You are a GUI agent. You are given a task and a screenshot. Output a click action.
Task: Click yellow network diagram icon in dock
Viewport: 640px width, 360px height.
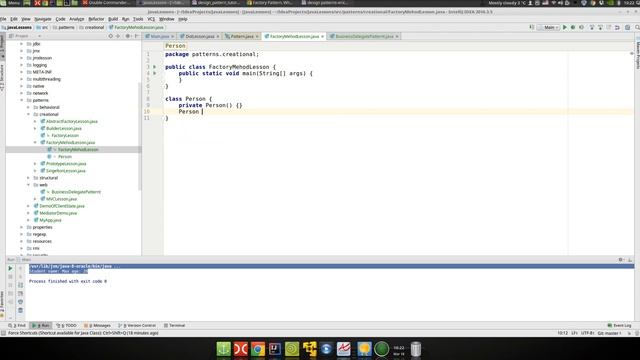pos(309,349)
